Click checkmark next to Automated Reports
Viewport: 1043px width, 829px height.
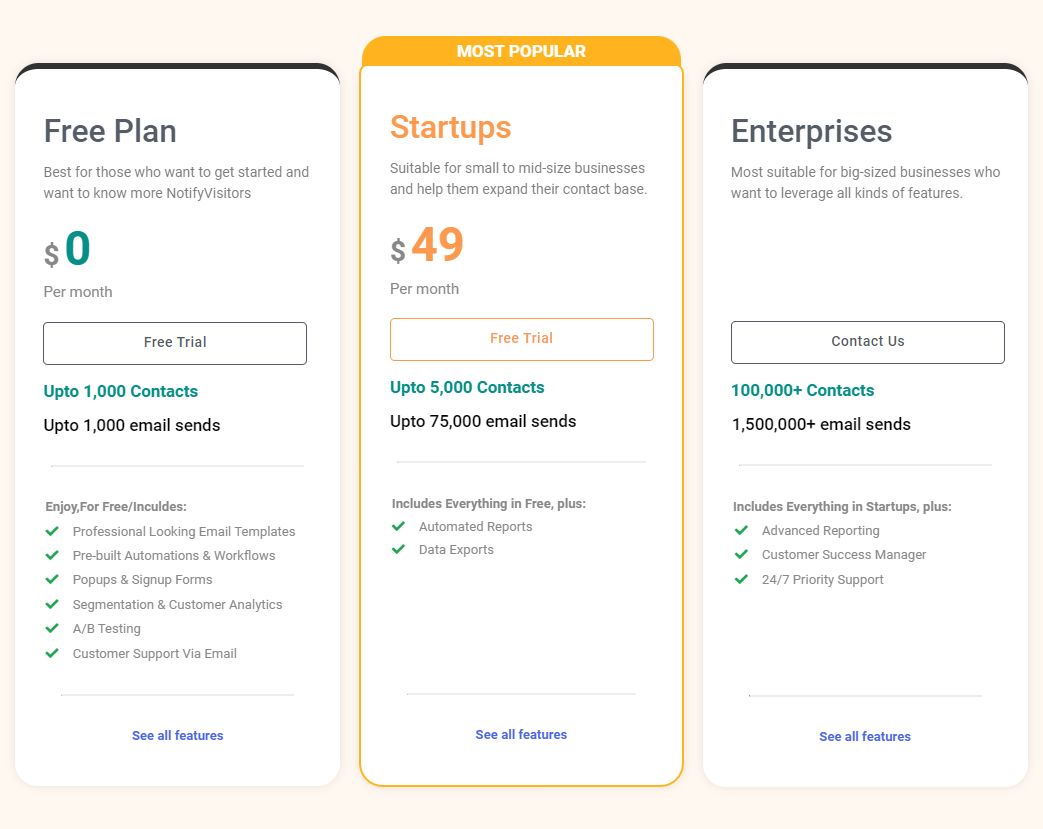click(398, 526)
